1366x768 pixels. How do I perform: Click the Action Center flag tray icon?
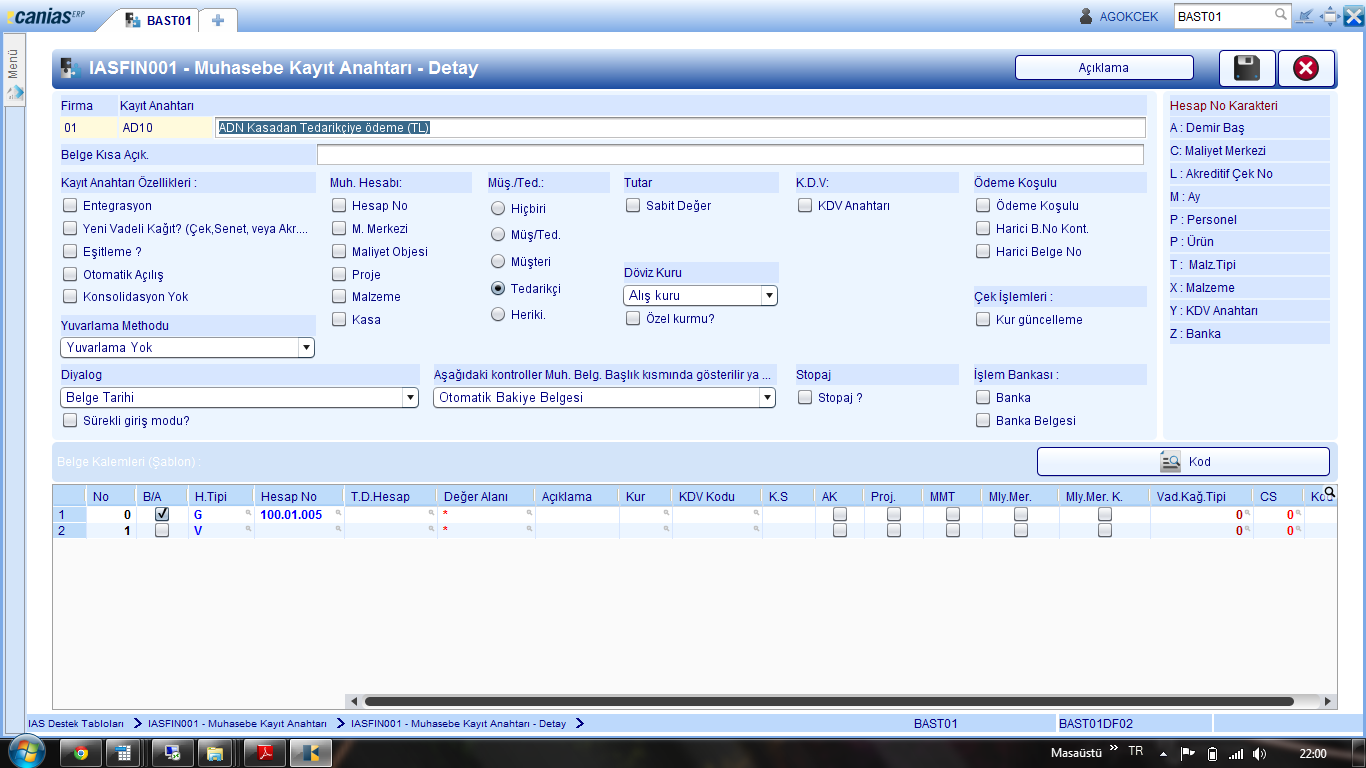(1188, 753)
